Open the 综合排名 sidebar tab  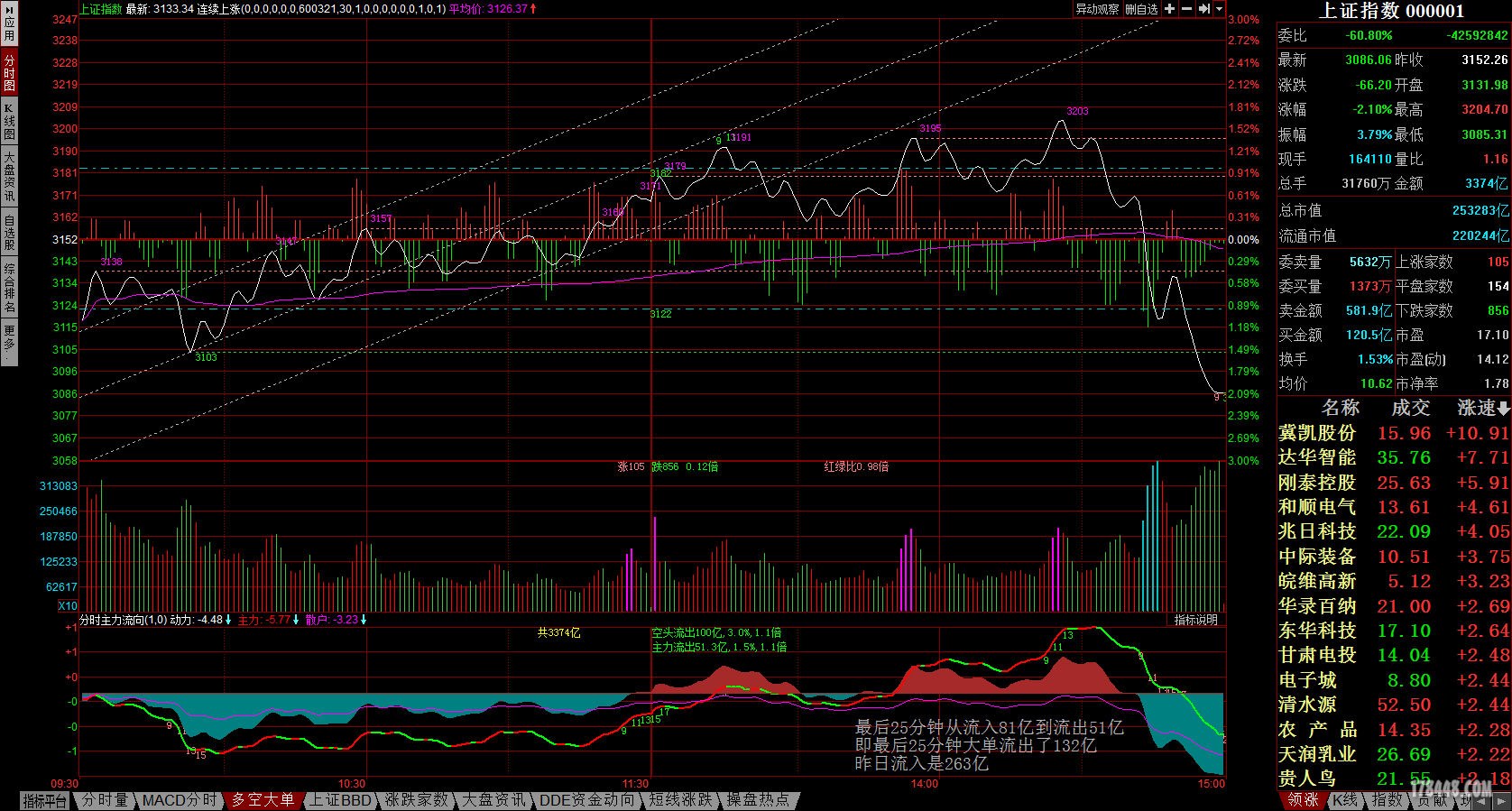(9, 287)
